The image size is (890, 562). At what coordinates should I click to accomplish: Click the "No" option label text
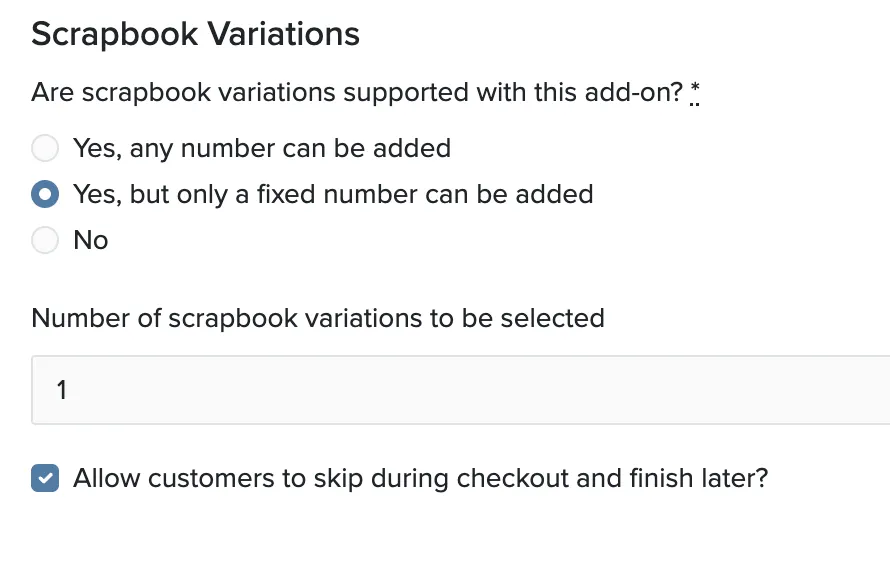(91, 240)
